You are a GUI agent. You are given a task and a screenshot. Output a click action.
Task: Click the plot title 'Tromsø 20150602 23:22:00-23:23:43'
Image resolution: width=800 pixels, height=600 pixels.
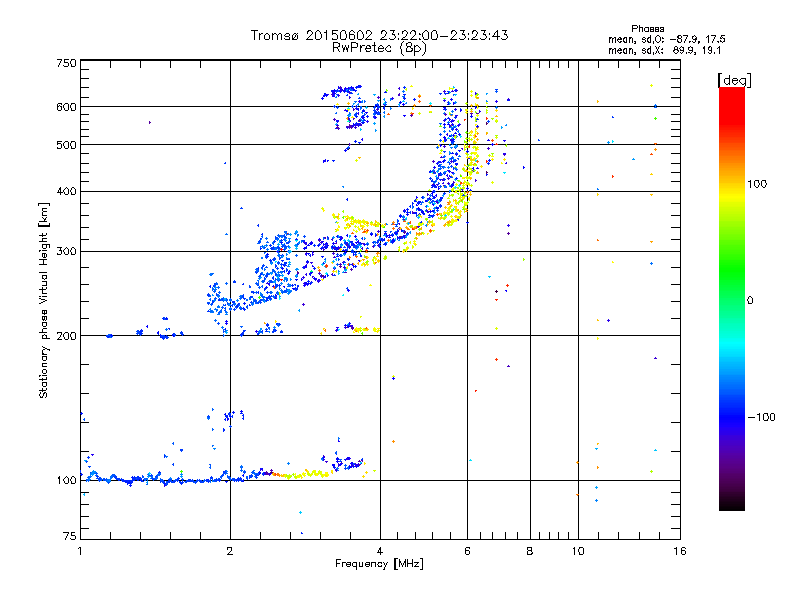click(x=380, y=35)
